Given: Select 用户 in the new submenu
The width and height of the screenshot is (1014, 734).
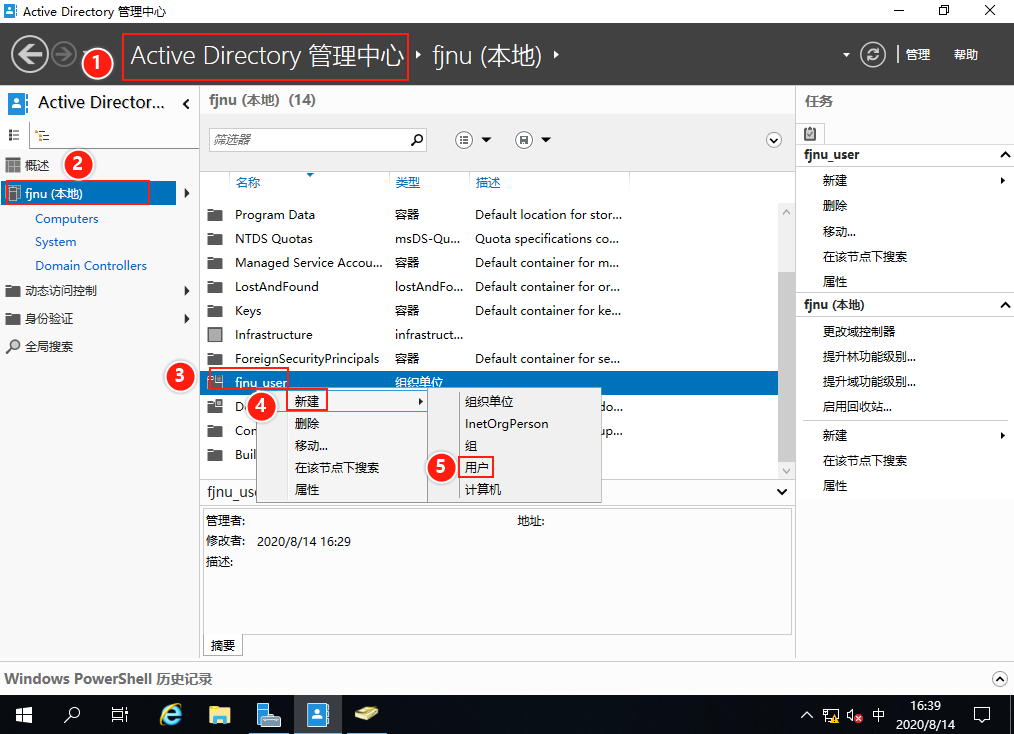Looking at the screenshot, I should tap(477, 467).
